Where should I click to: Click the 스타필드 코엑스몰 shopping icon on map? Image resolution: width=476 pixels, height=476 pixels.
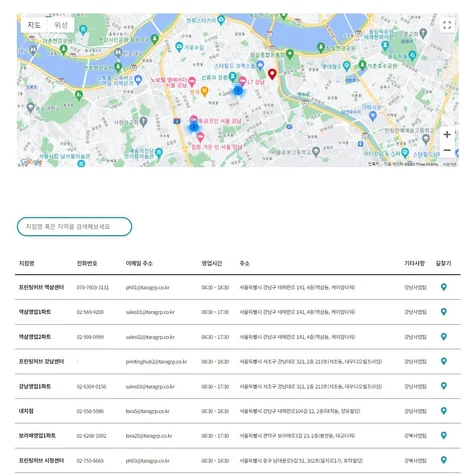click(x=260, y=65)
